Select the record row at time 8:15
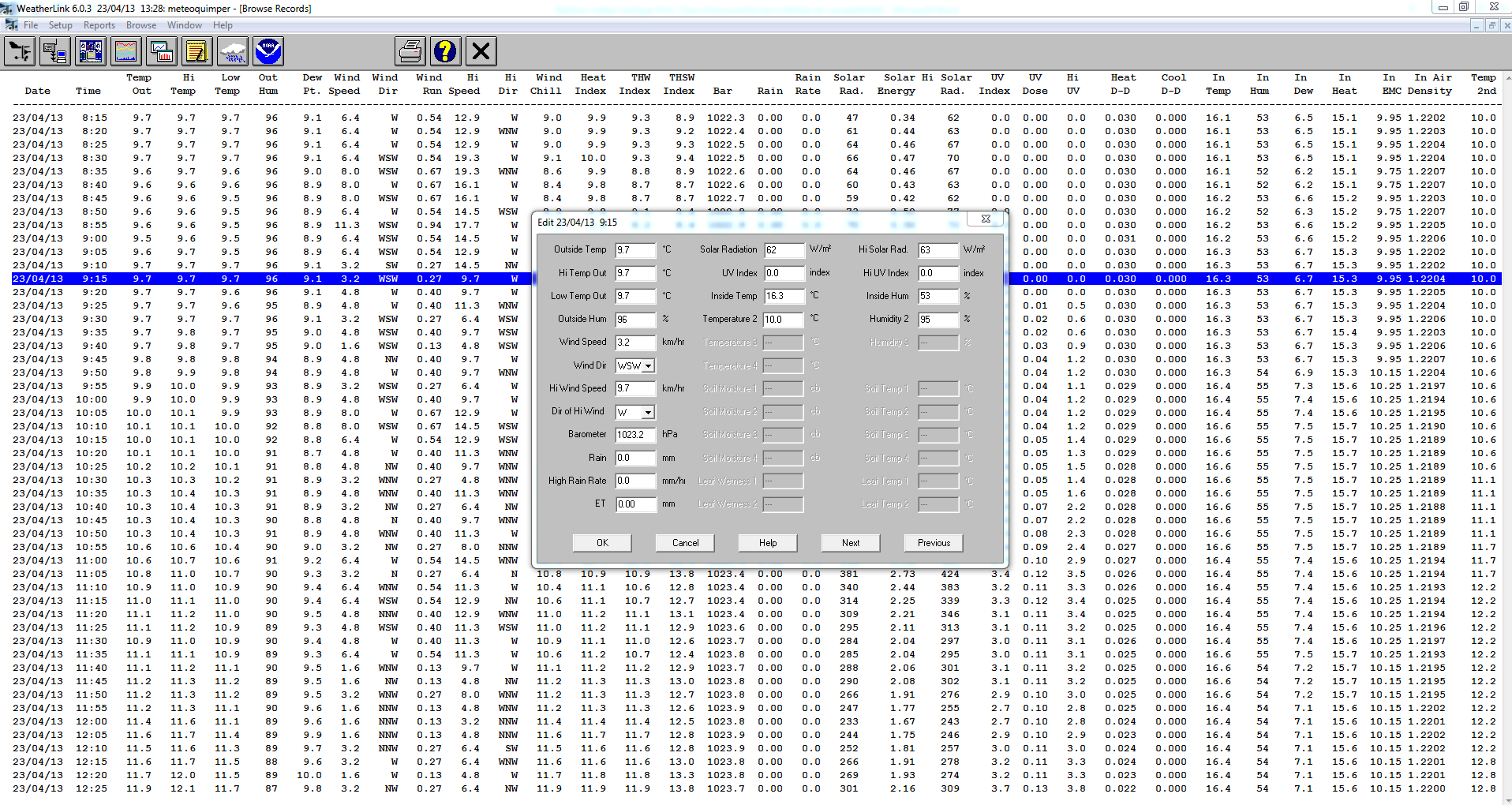This screenshot has height=805, width=1512. pos(756,118)
